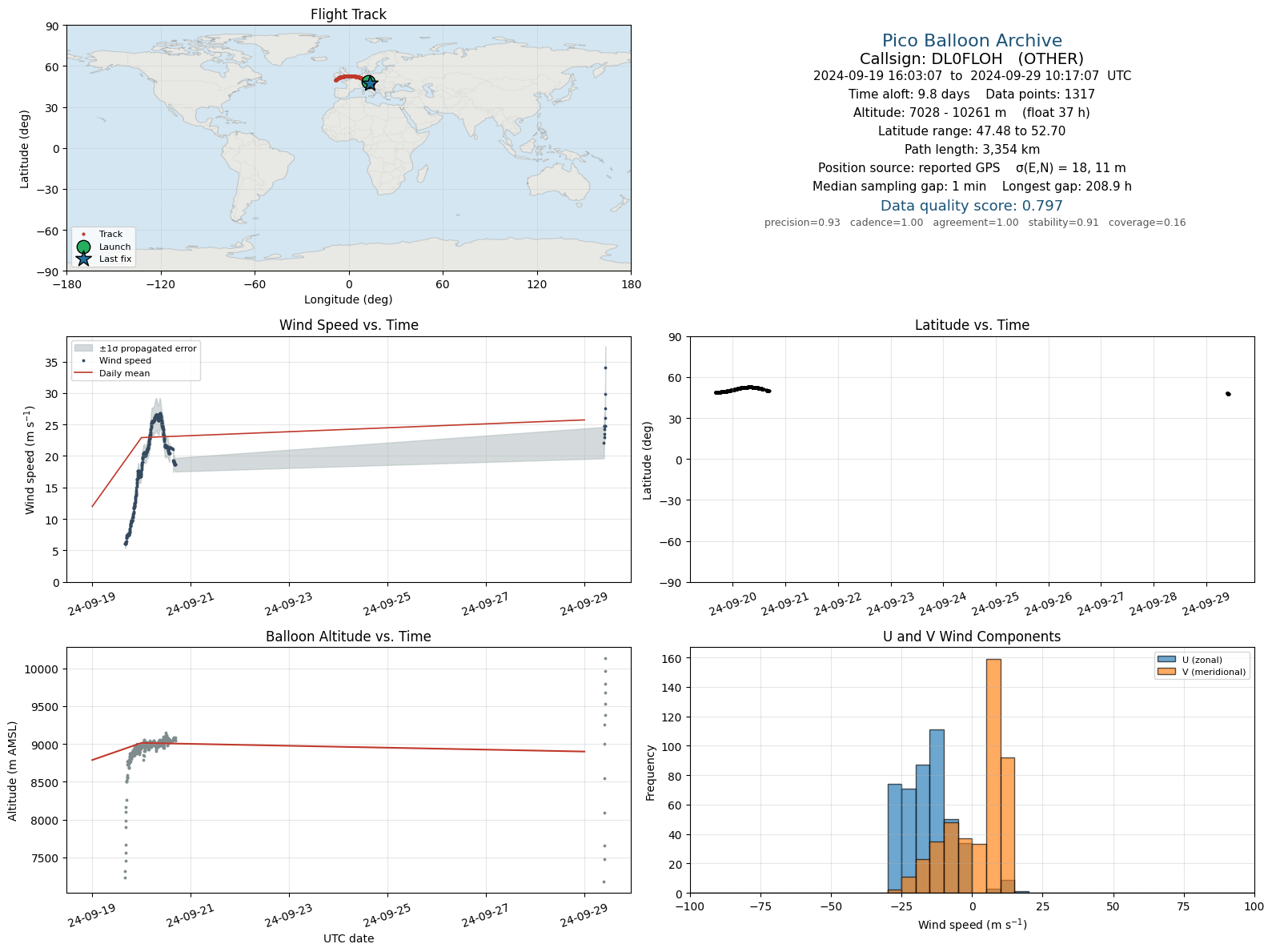Viewport: 1272px width, 952px height.
Task: Click the 'Data quality score: 0.797' text
Action: [972, 206]
